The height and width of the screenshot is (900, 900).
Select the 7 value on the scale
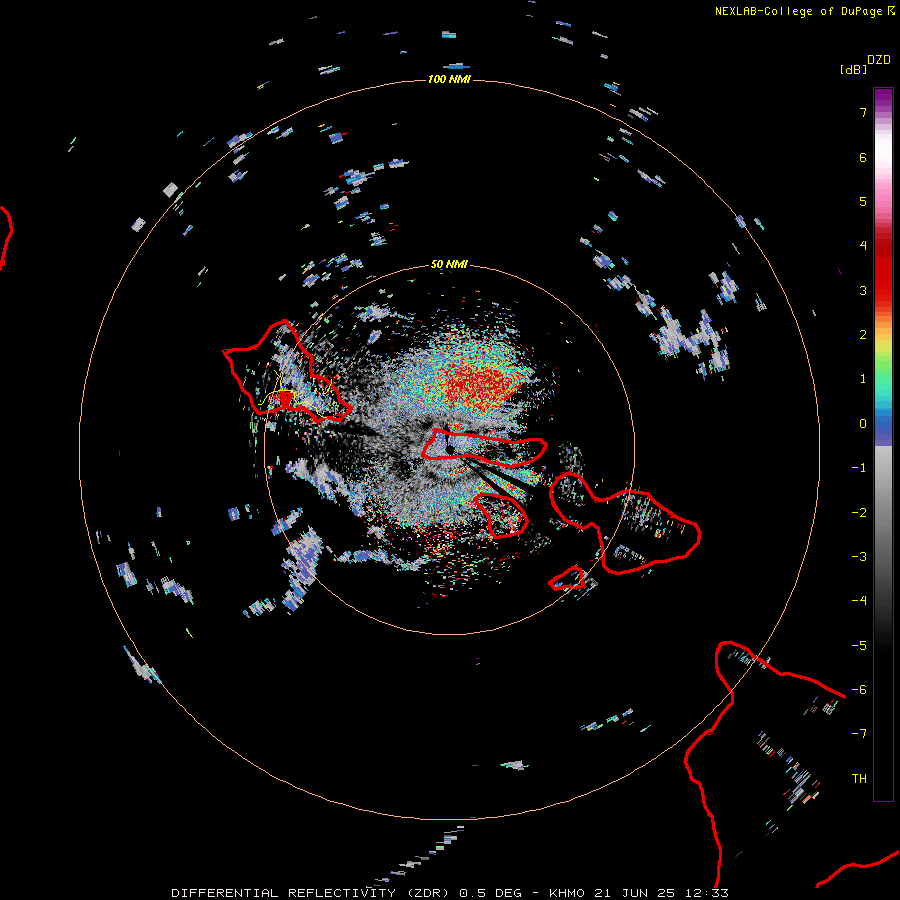coord(863,113)
